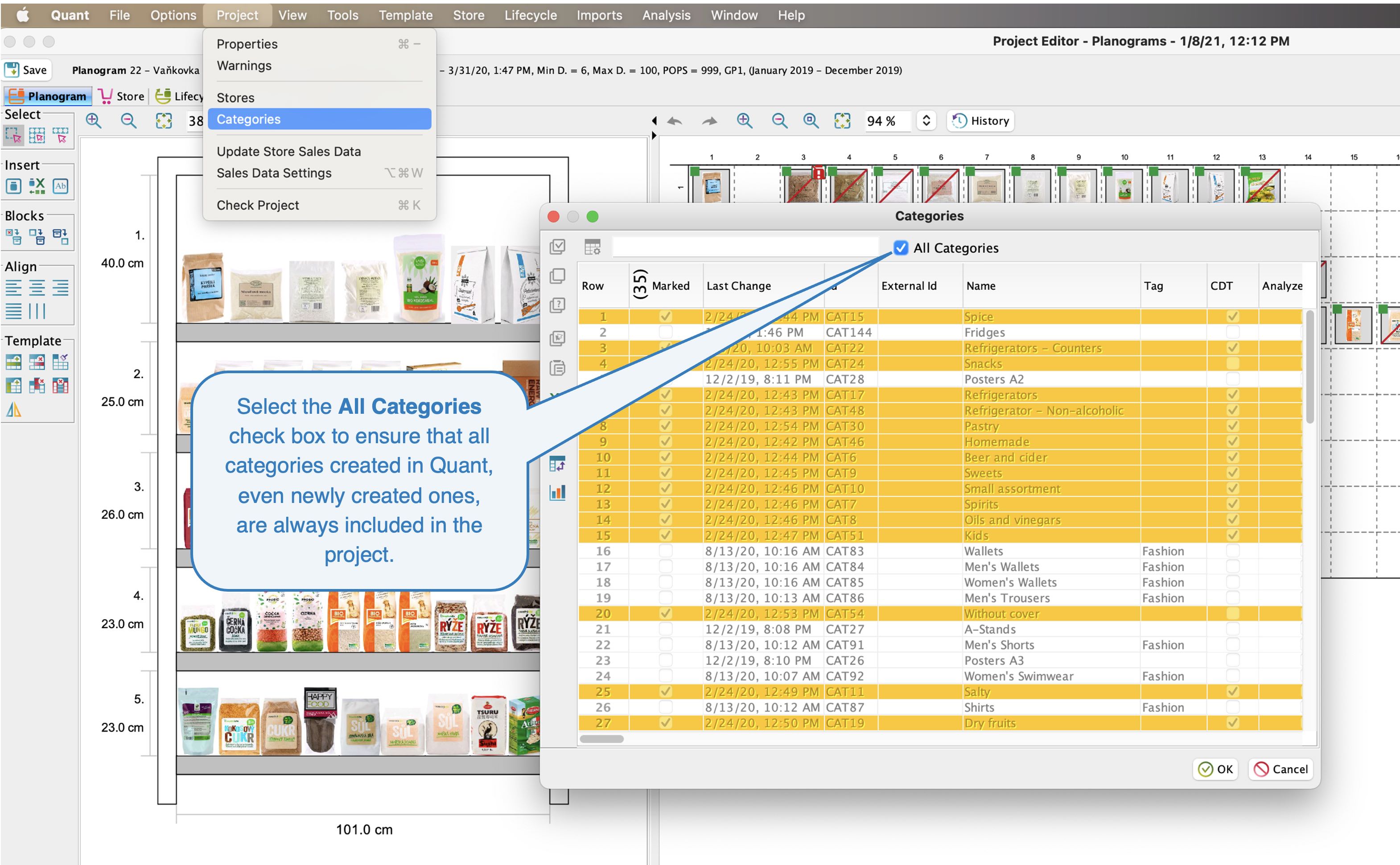Screen dimensions: 1400x865
Task: Toggle Marked checkbox for Fridges row
Action: 665,332
